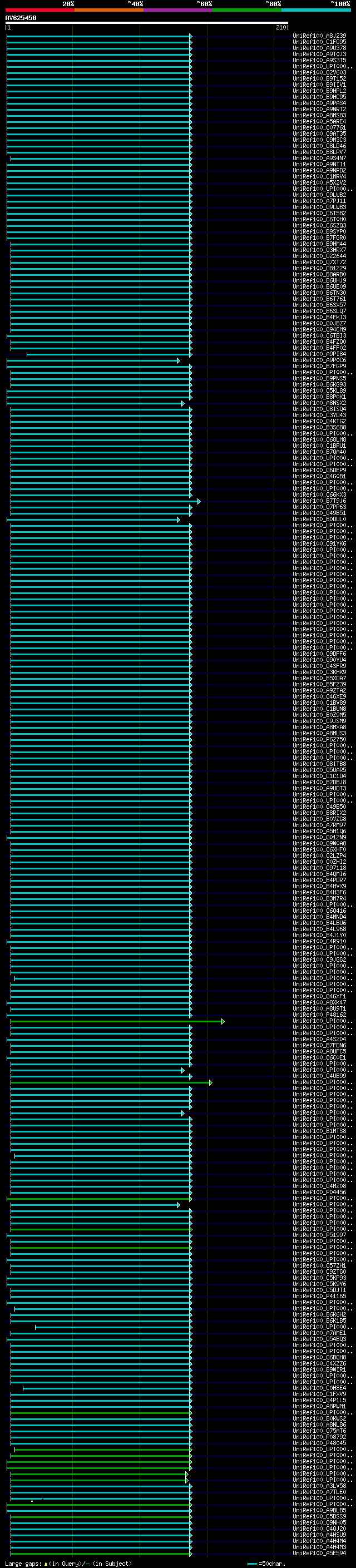Image resolution: width=356 pixels, height=1568 pixels.
Task: Select label UniRef100_A5E594
Action: coord(319,1554)
